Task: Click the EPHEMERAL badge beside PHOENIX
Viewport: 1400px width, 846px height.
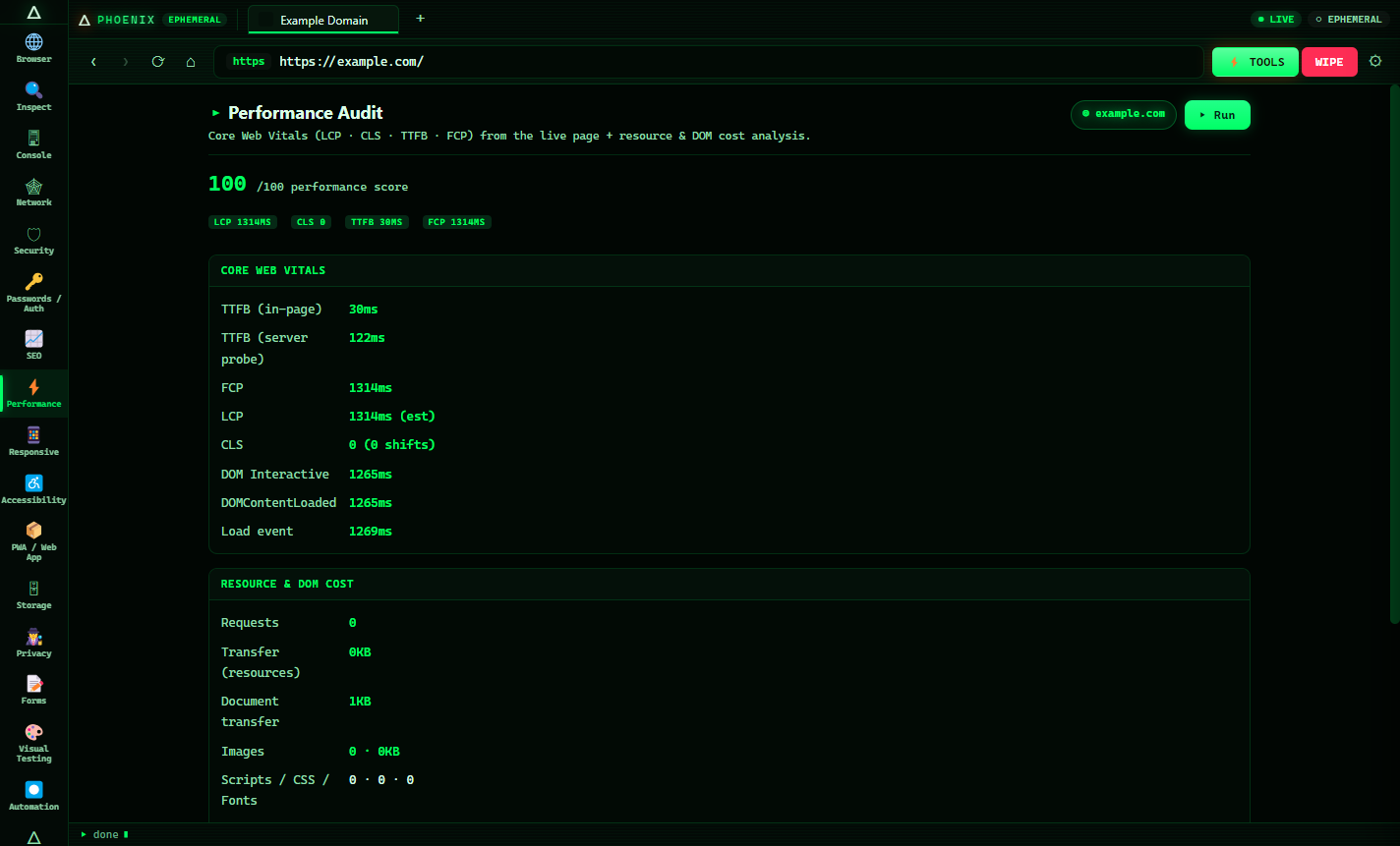Action: pos(195,20)
